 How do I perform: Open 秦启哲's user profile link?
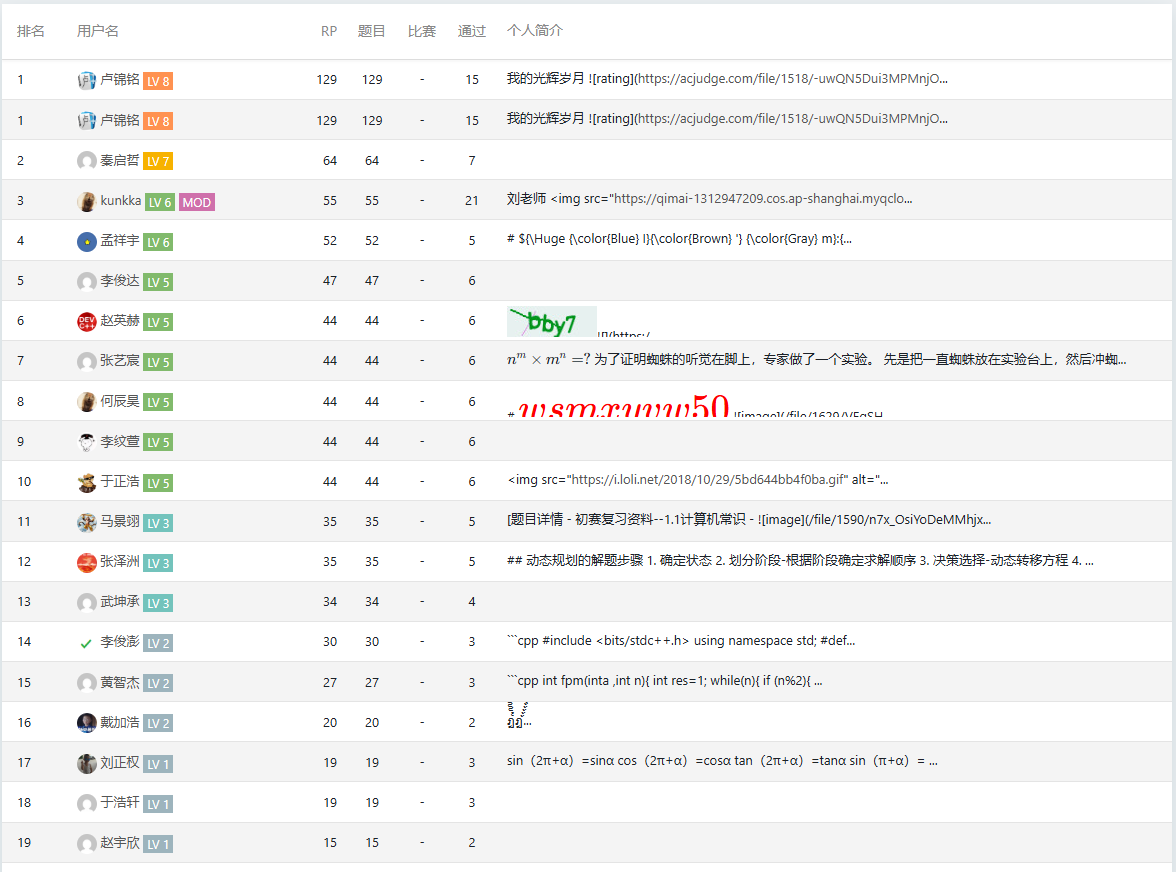(120, 161)
